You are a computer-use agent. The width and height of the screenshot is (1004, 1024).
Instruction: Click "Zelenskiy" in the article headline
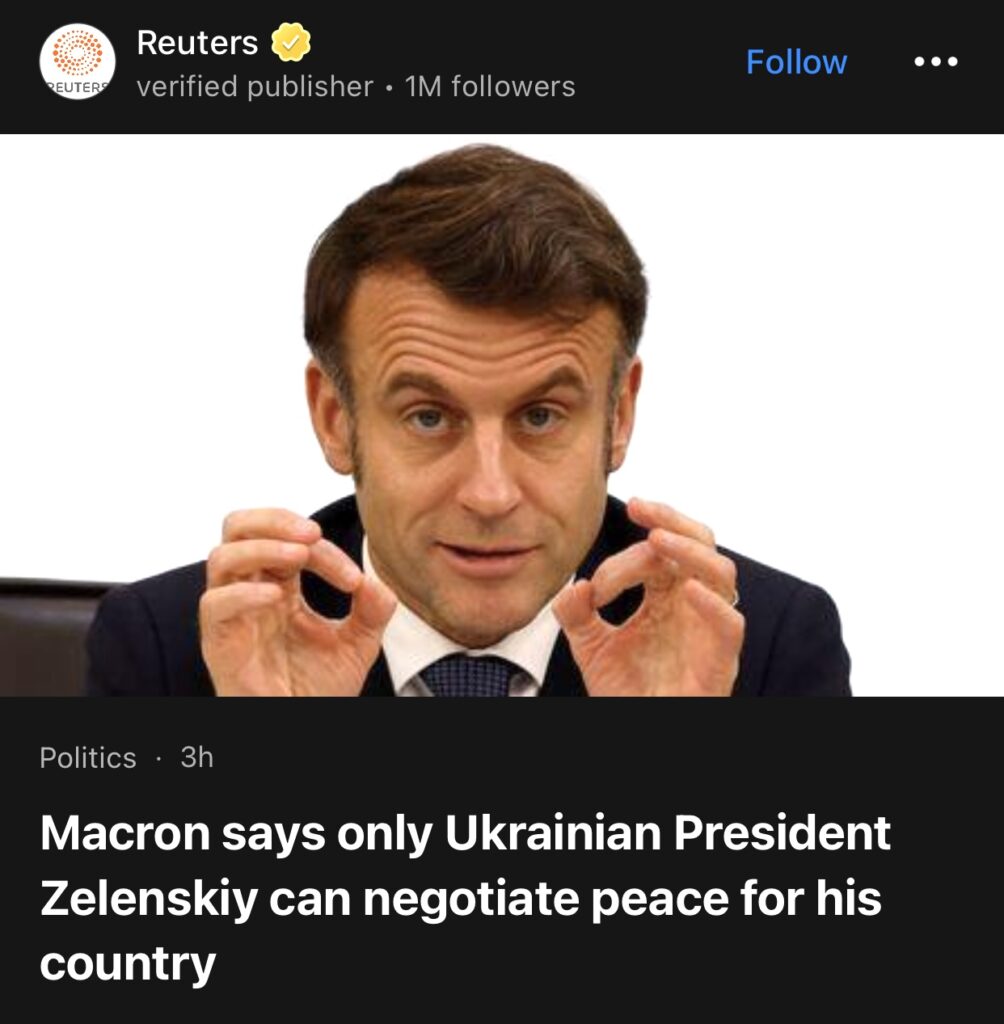point(147,899)
